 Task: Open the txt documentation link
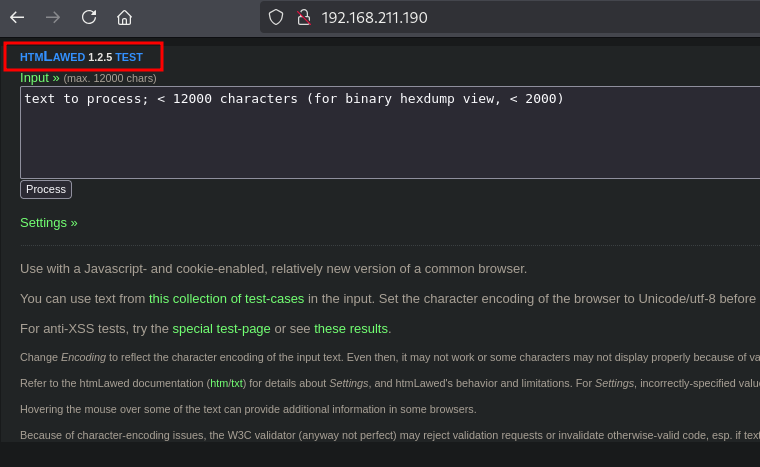(236, 383)
